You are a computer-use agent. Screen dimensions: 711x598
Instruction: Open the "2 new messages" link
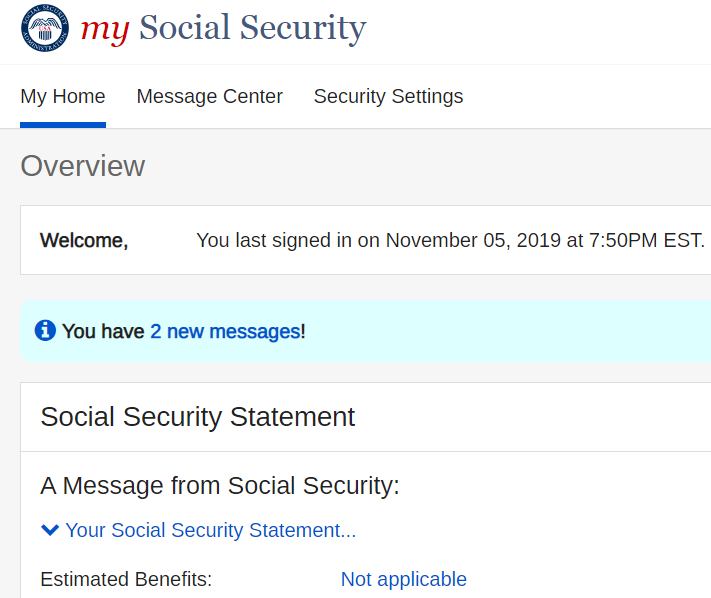225,331
